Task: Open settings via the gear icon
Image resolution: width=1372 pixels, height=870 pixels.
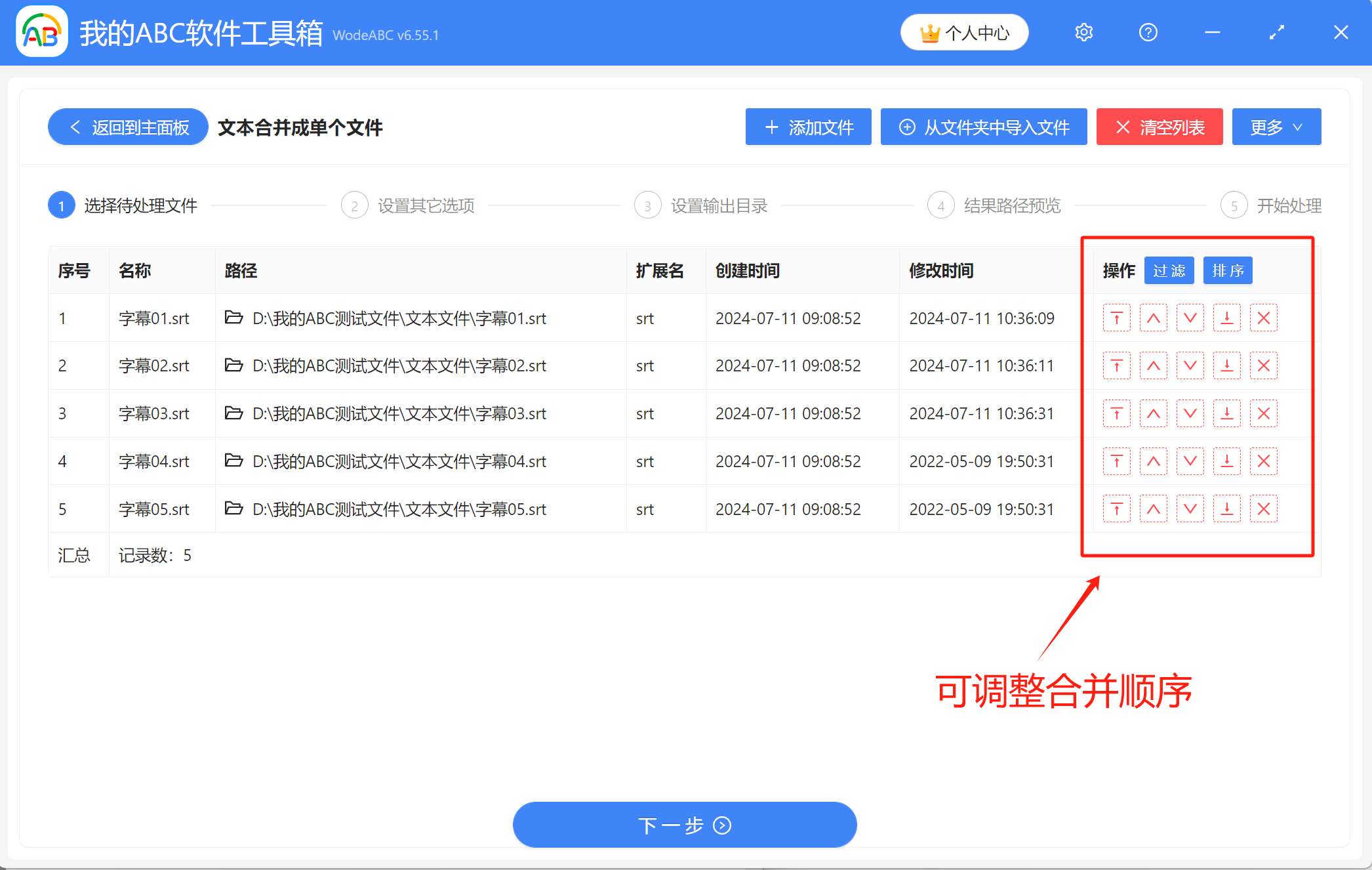Action: point(1083,31)
